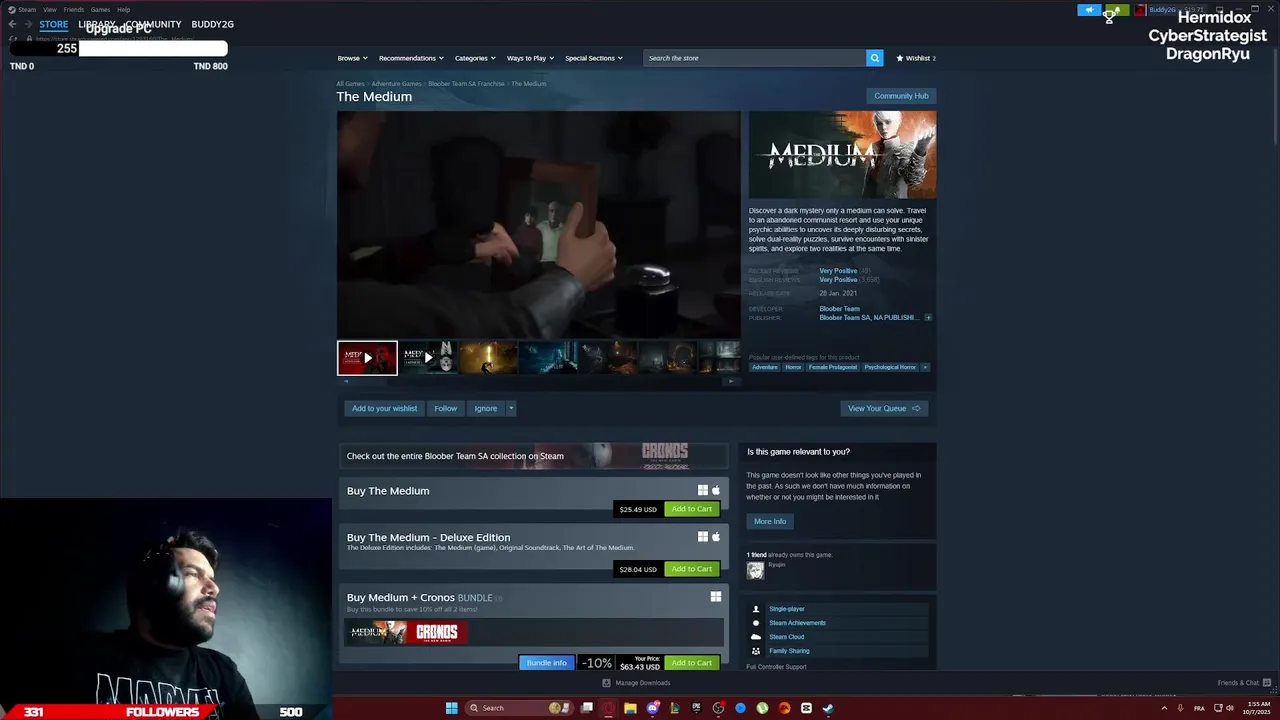Open the Friends menu
This screenshot has height=720, width=1280.
(x=74, y=9)
